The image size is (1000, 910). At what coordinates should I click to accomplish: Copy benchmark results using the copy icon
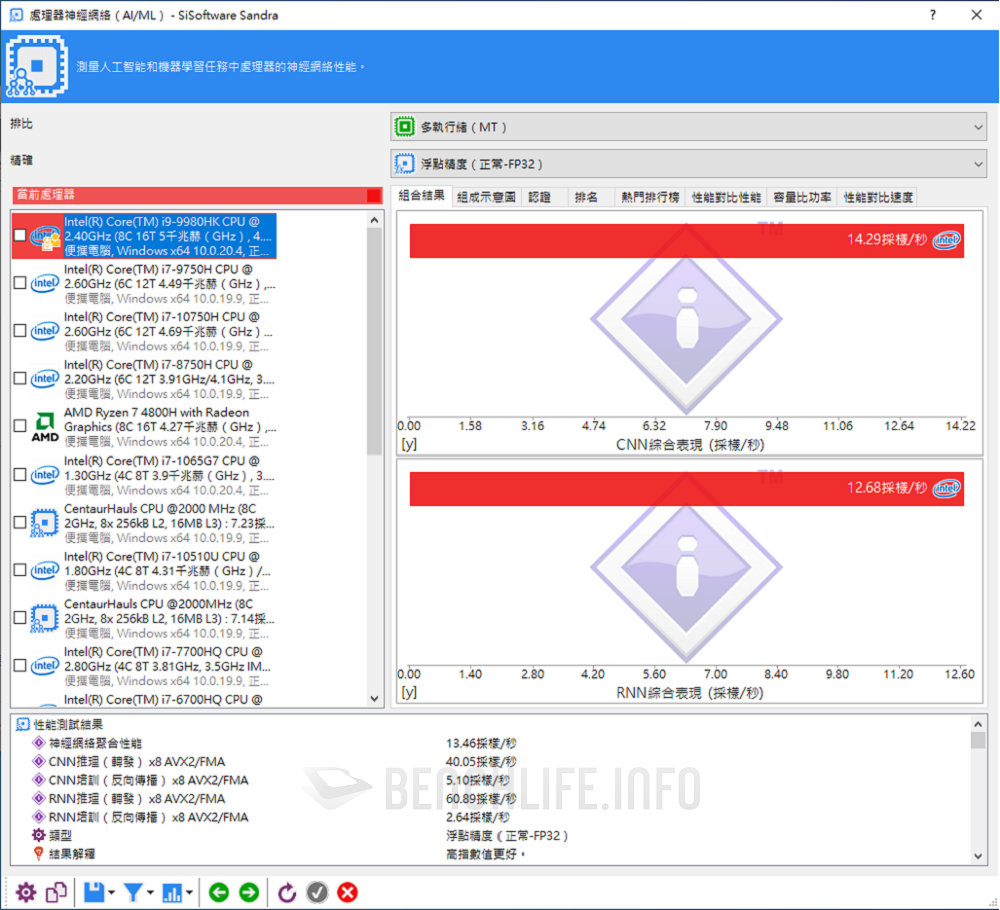point(56,892)
